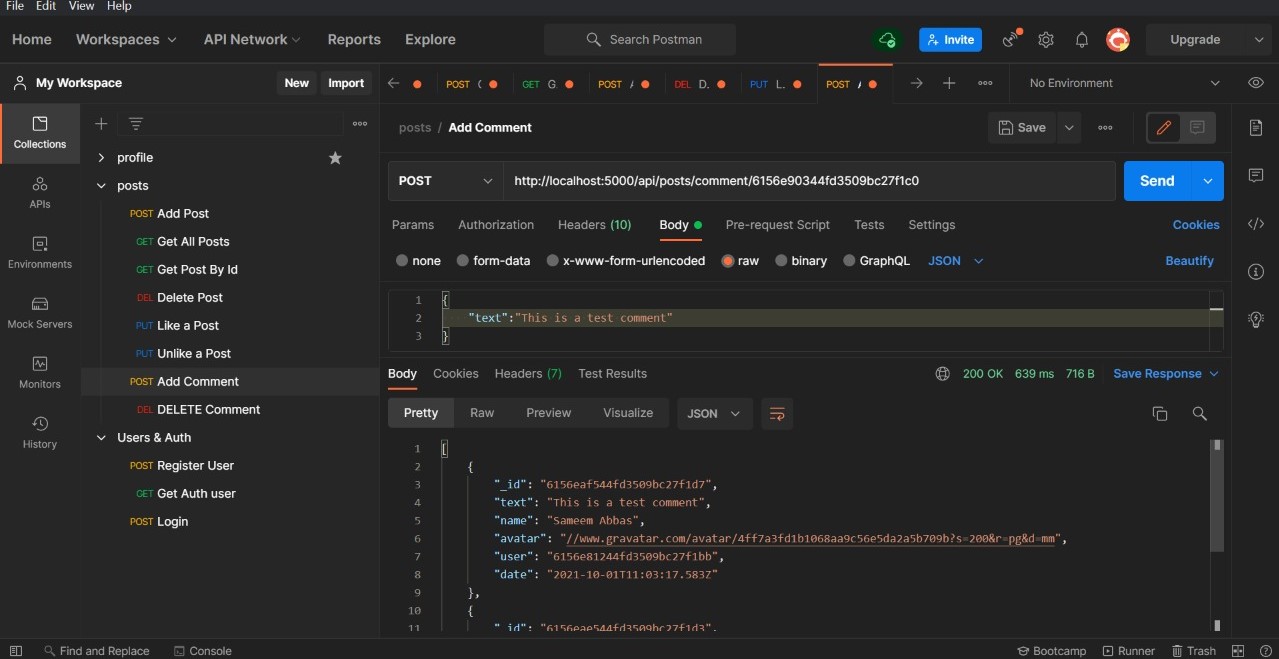The width and height of the screenshot is (1279, 659).
Task: Open the Save button dropdown arrow
Action: [1070, 127]
